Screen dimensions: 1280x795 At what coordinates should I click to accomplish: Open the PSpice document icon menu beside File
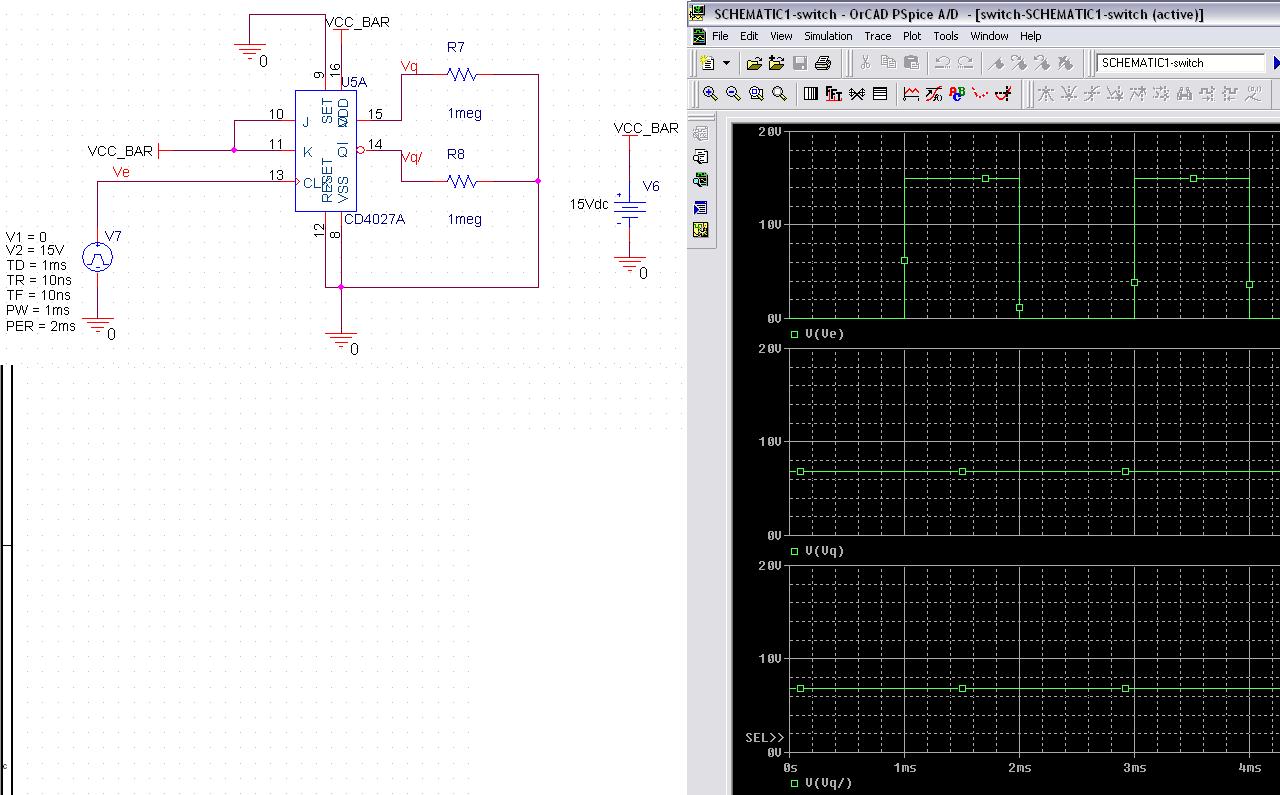(698, 36)
